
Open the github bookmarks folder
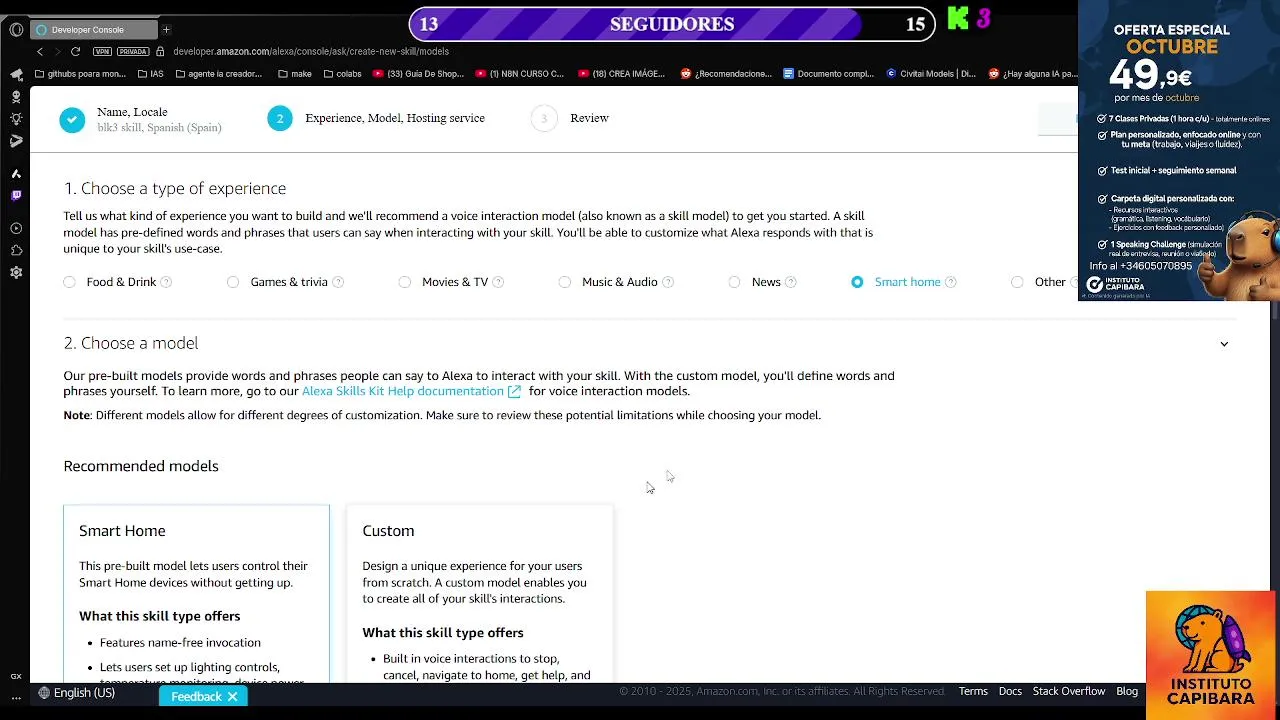click(81, 73)
